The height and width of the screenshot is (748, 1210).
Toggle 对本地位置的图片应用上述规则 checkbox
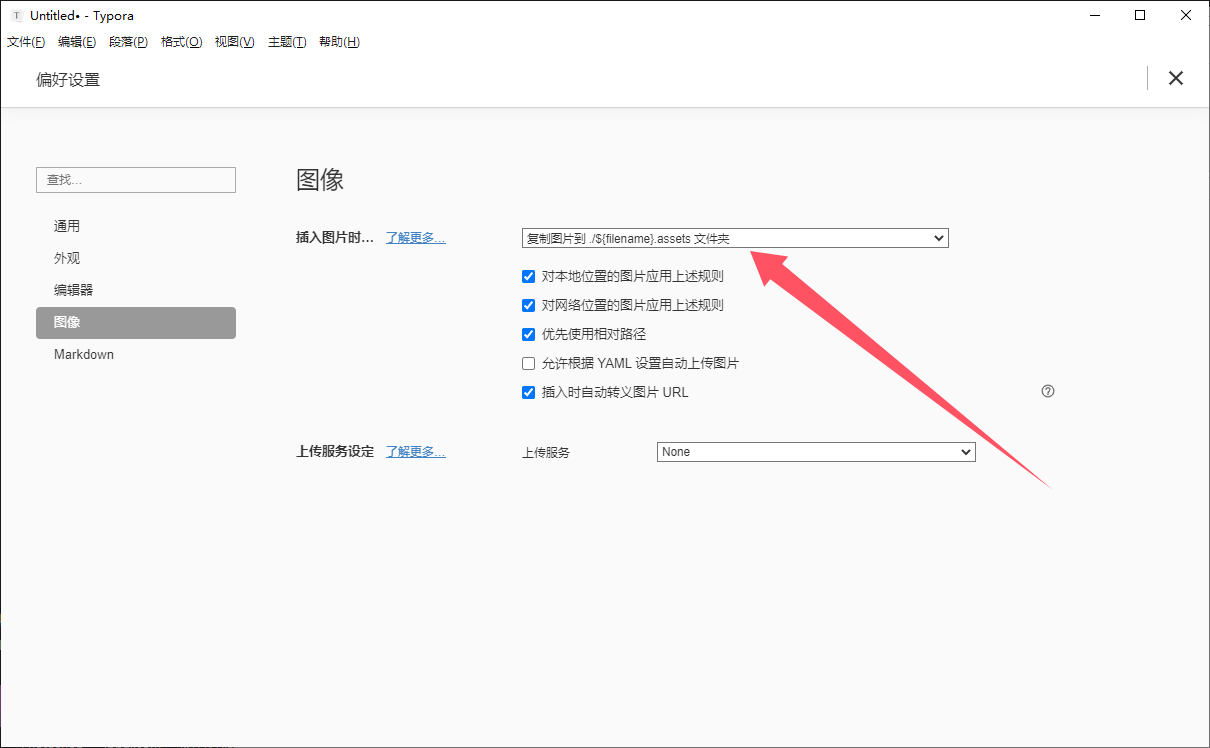tap(529, 276)
